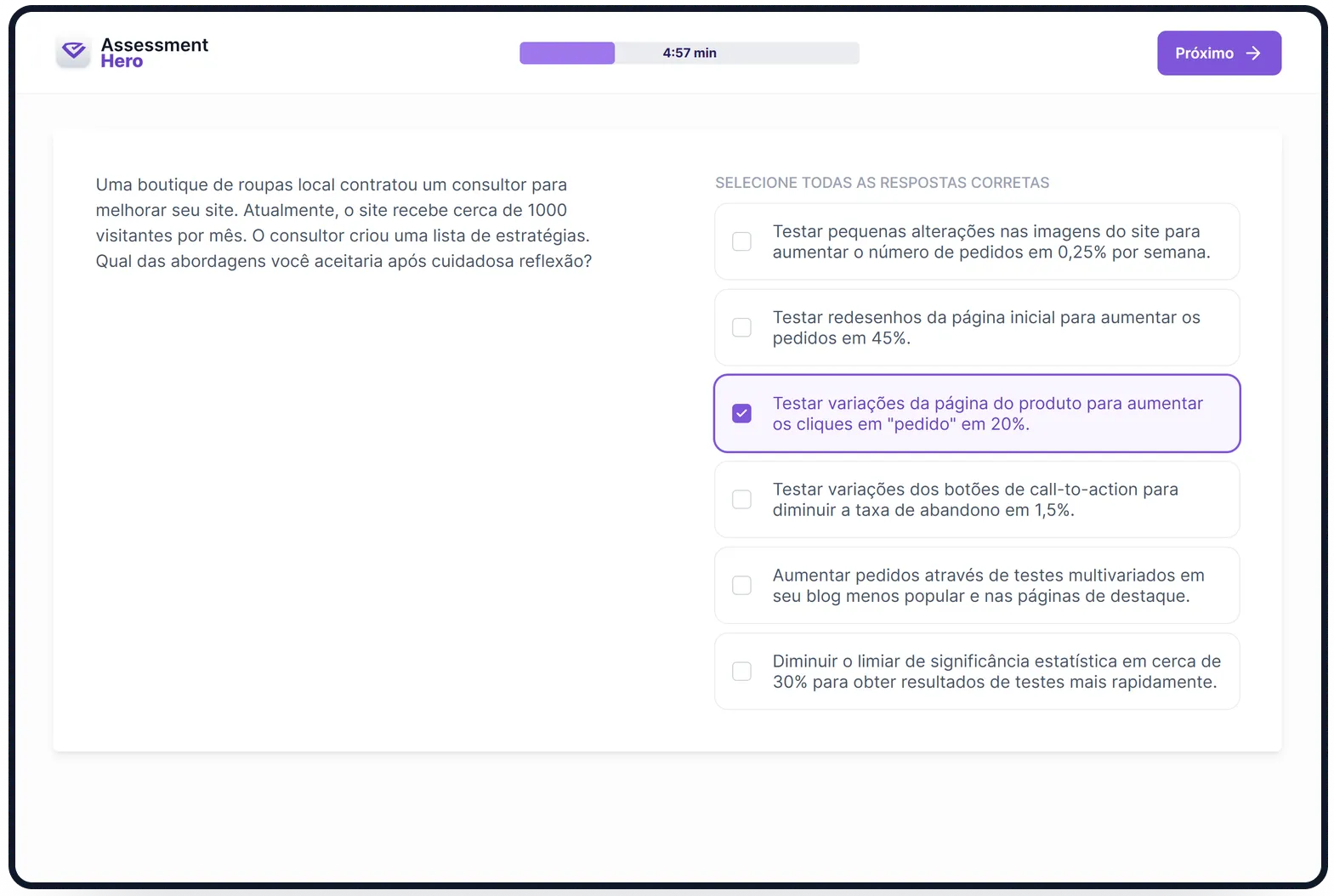This screenshot has width=1334, height=896.
Task: Uncheck the checked product page variations checkbox
Action: pos(742,414)
